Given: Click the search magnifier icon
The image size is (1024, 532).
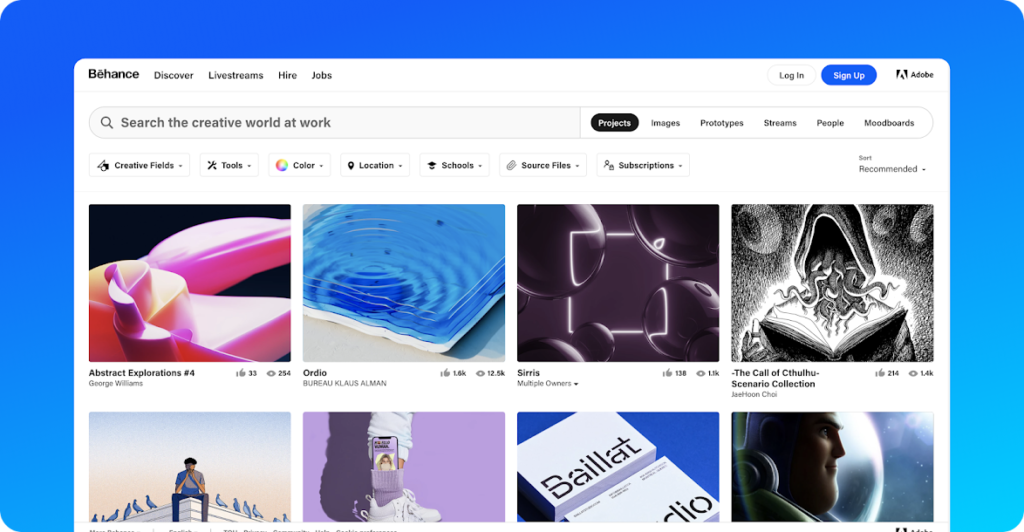Looking at the screenshot, I should click(106, 123).
